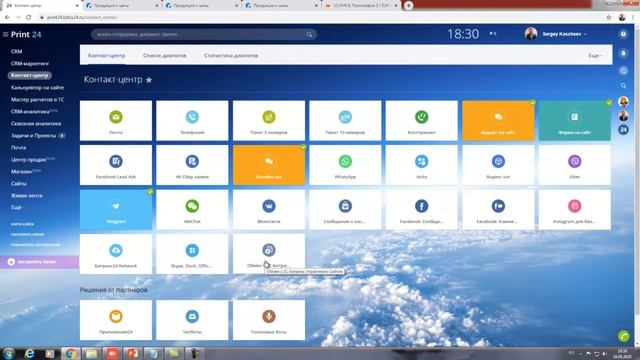
Task: Switch to the Статистика диалогов tab
Action: [x=231, y=55]
